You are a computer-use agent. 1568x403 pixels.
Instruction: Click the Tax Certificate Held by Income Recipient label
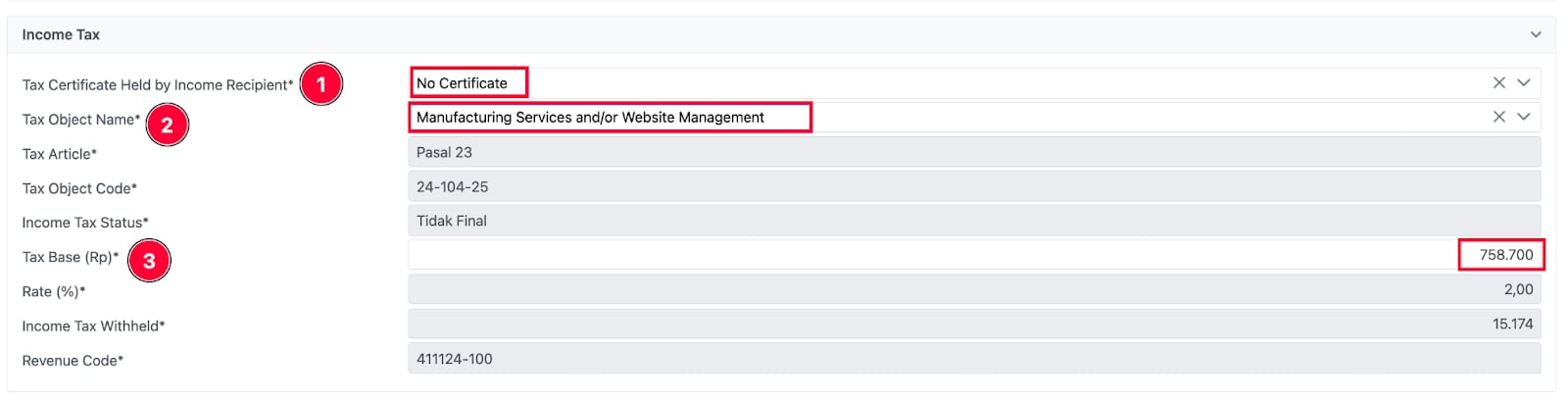tap(157, 85)
